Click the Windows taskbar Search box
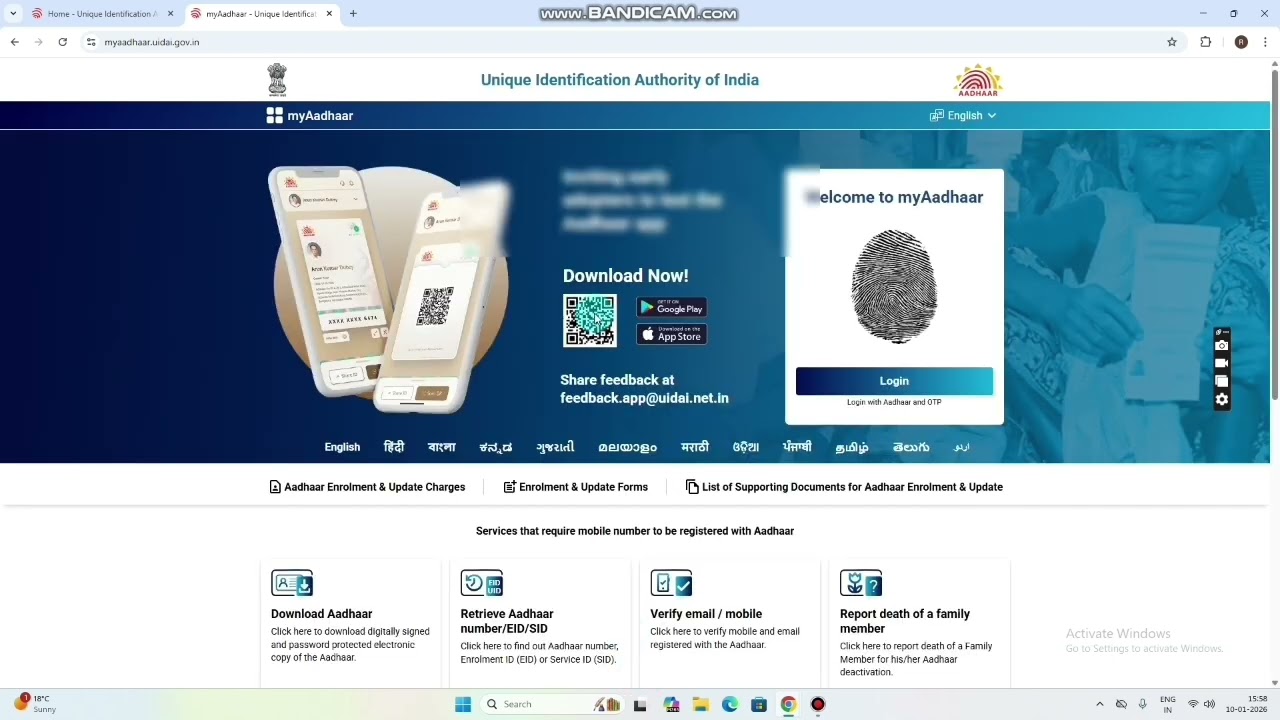The height and width of the screenshot is (720, 1280). point(551,704)
